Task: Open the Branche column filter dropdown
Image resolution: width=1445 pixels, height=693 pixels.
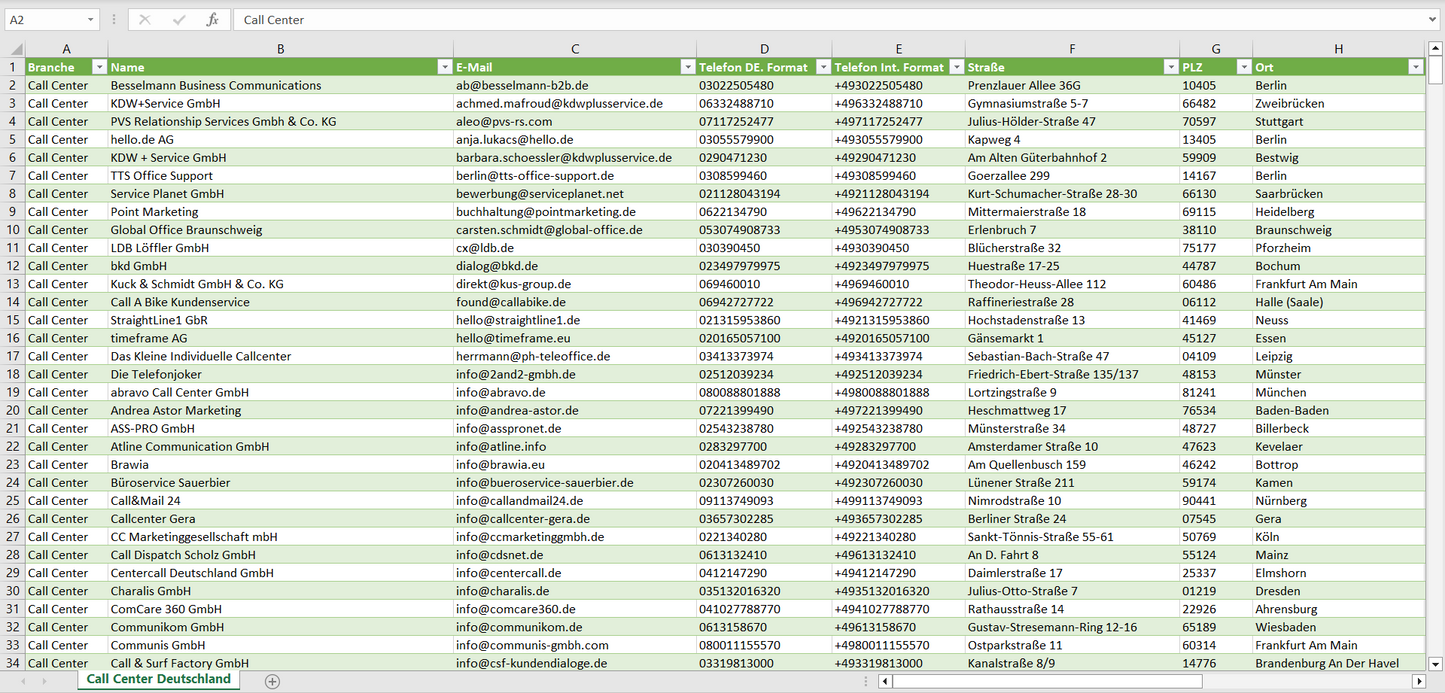Action: (x=99, y=67)
